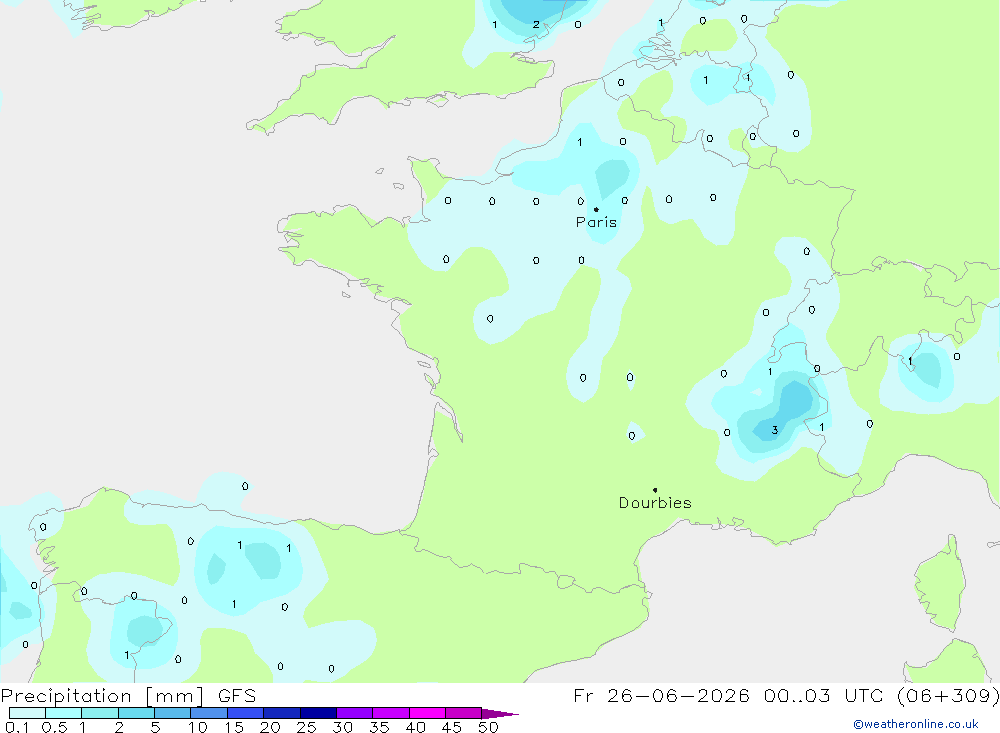The height and width of the screenshot is (733, 1000).
Task: Select the 35–40 mm legend color swatch
Action: pyautogui.click(x=391, y=713)
